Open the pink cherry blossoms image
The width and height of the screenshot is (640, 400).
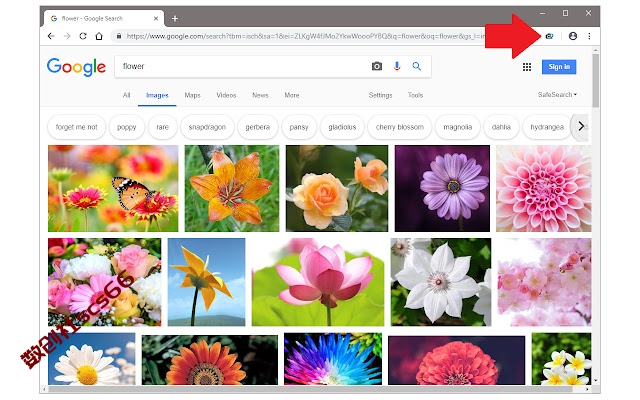(x=544, y=282)
